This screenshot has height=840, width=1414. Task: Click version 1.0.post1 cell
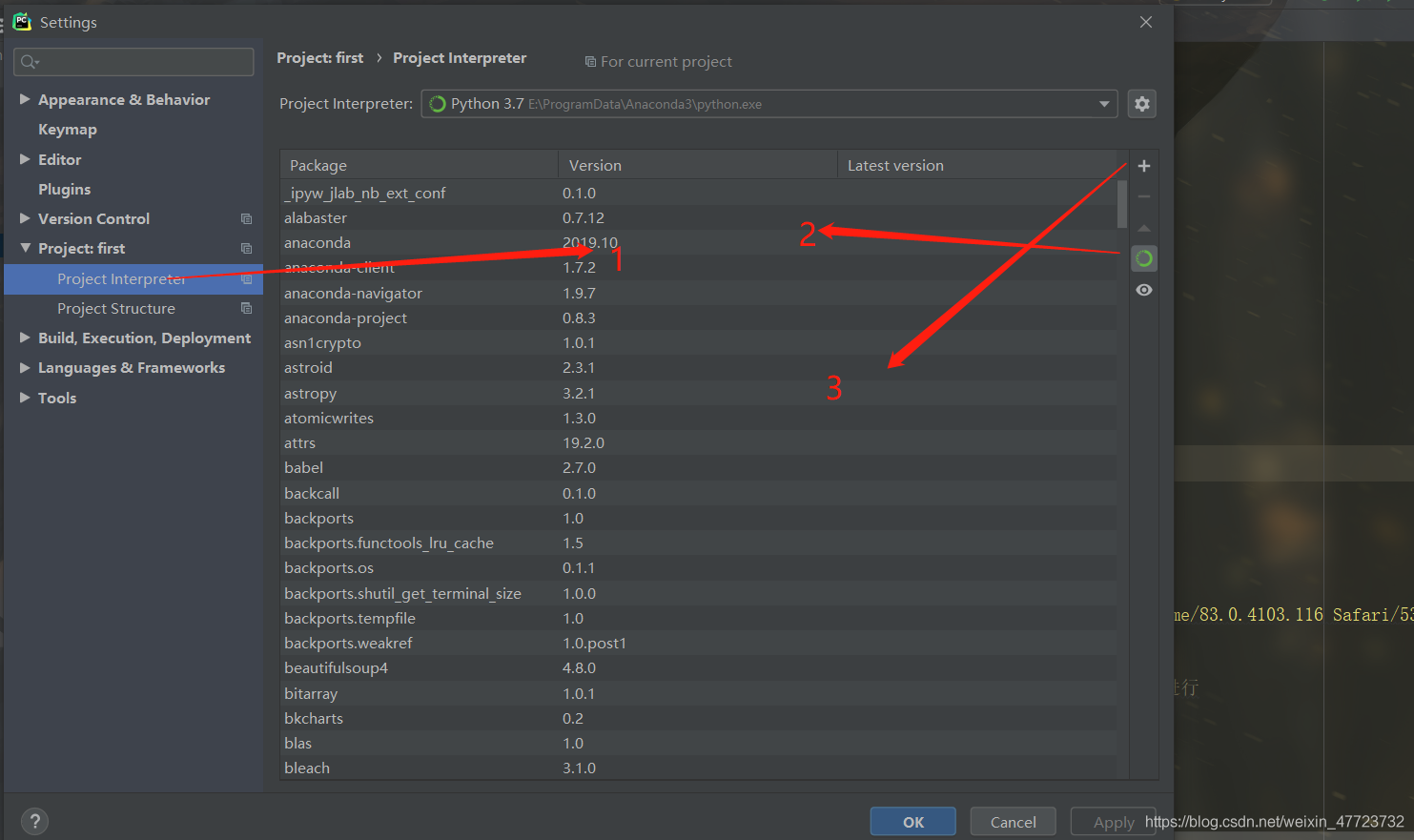(x=594, y=644)
